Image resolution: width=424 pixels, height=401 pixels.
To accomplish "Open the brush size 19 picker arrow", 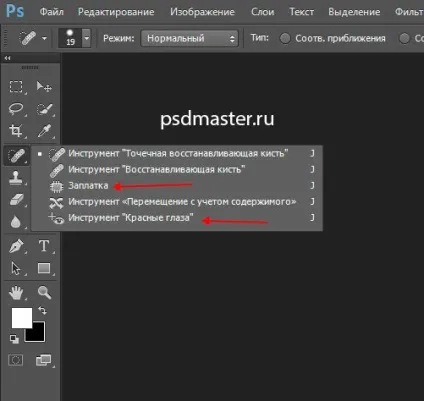I will tap(87, 38).
